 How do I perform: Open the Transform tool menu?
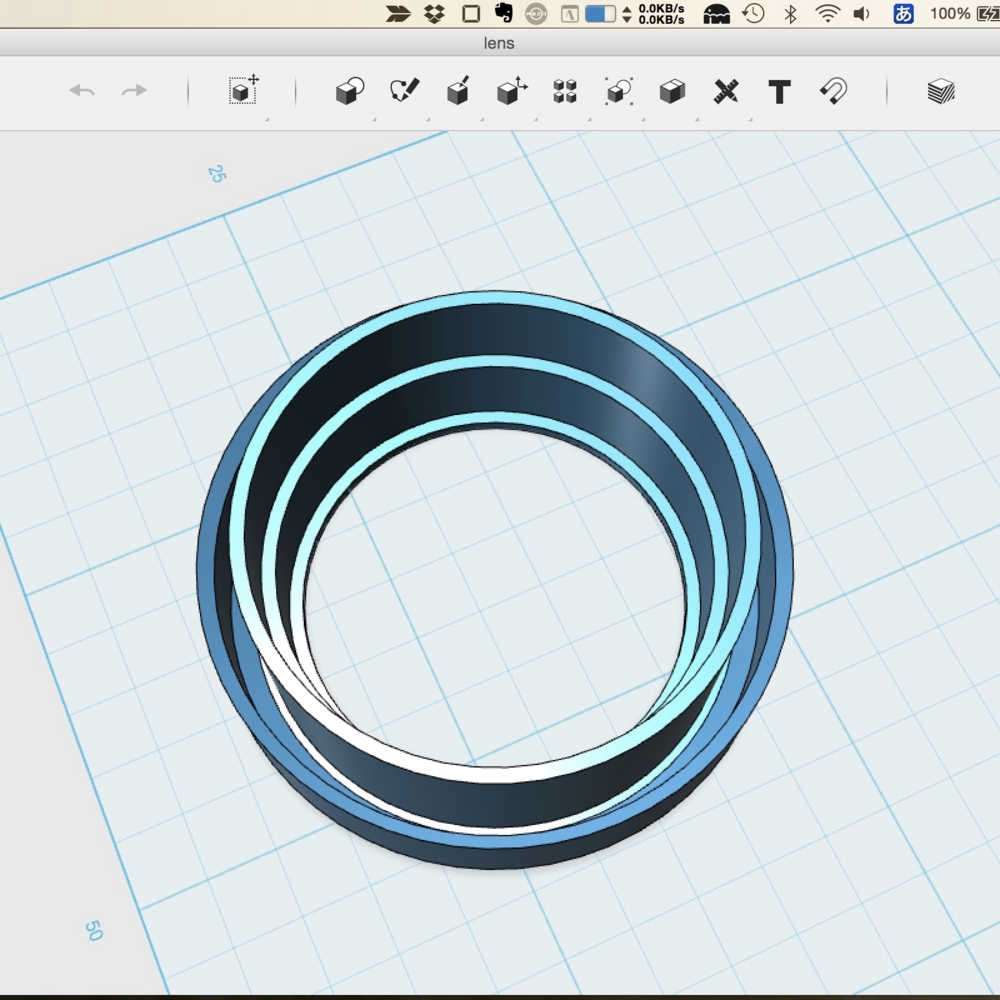(243, 91)
